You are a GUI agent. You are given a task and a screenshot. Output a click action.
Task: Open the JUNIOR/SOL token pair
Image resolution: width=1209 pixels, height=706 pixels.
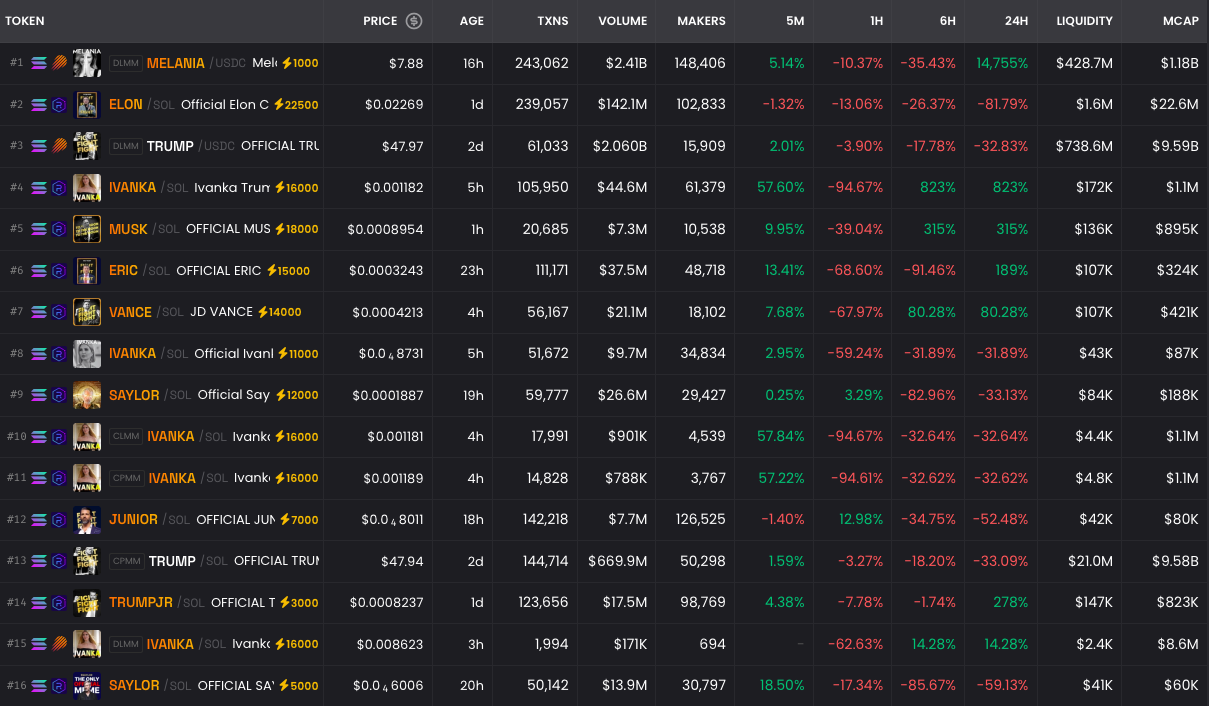point(133,519)
